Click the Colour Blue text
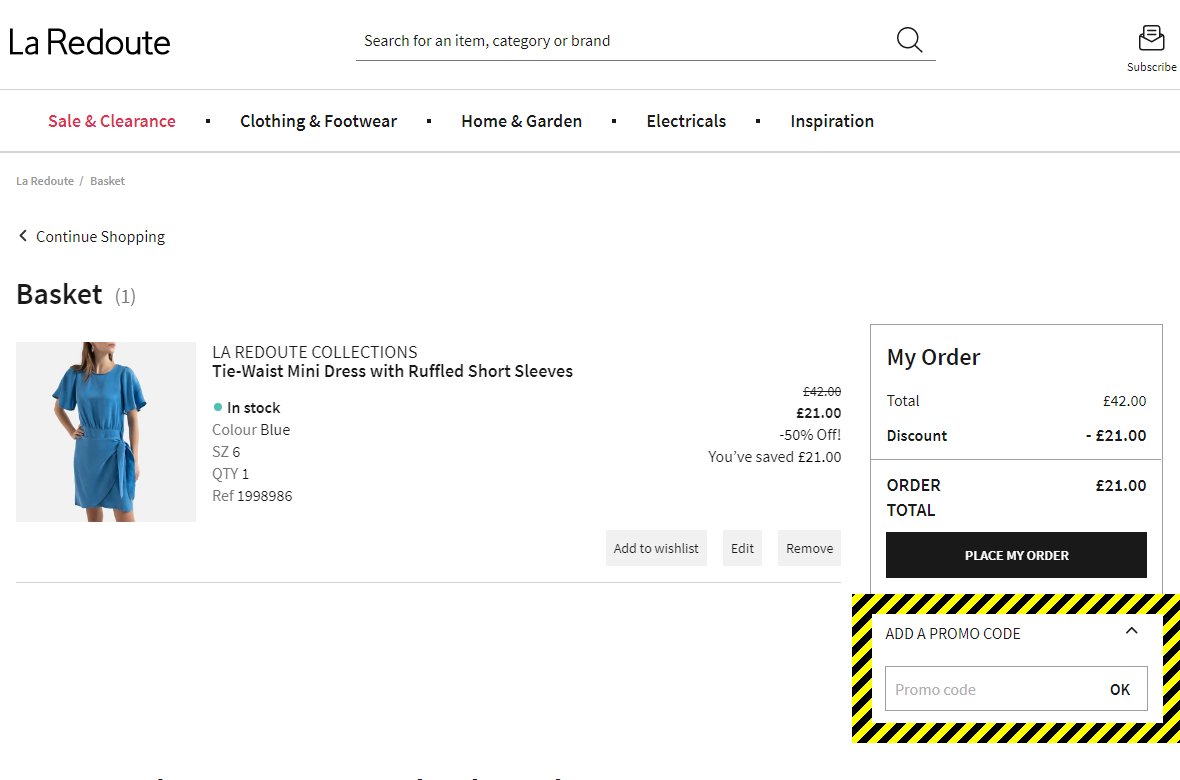 click(251, 430)
